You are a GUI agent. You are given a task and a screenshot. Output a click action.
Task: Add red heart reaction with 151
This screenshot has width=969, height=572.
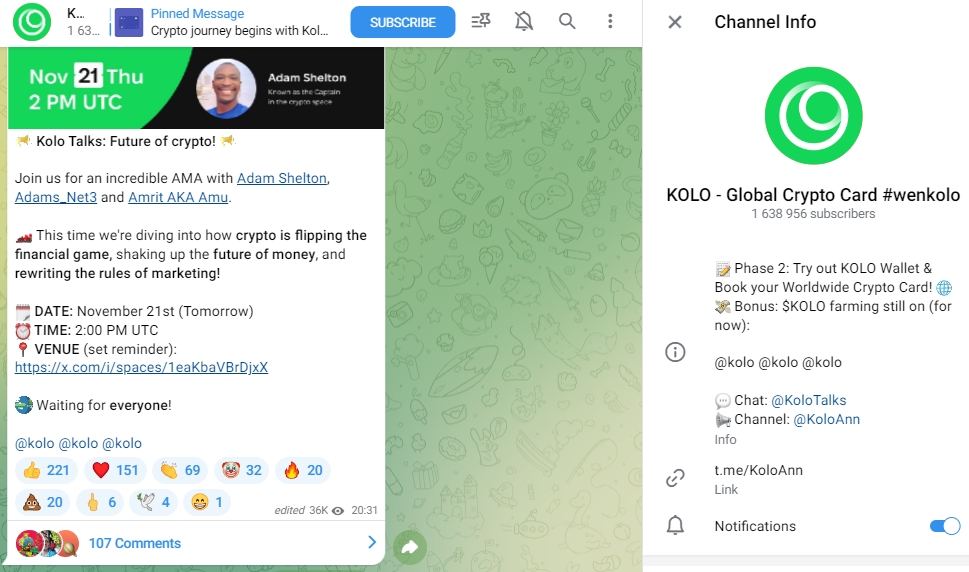[x=115, y=471]
